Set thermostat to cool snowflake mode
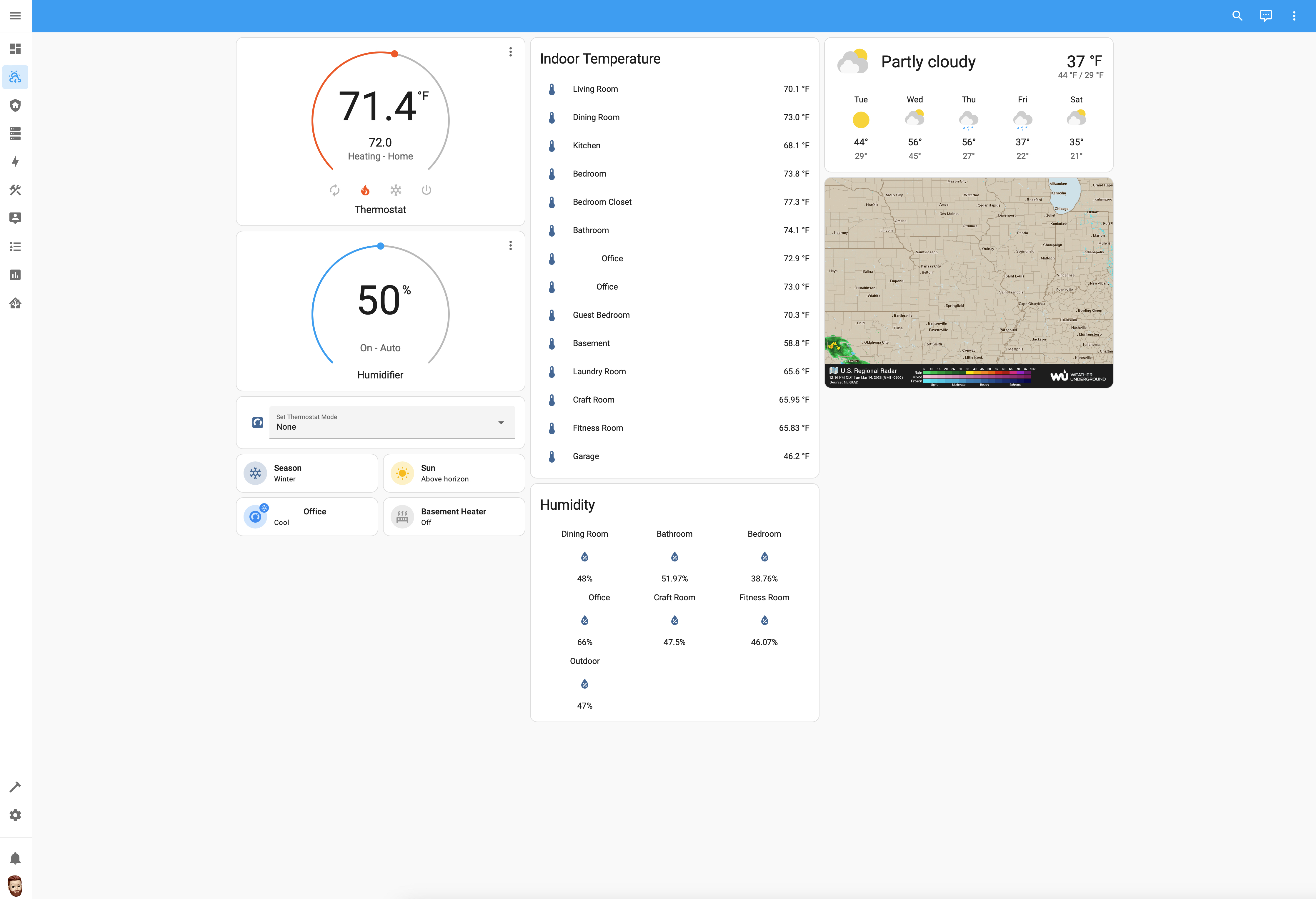 click(x=396, y=190)
